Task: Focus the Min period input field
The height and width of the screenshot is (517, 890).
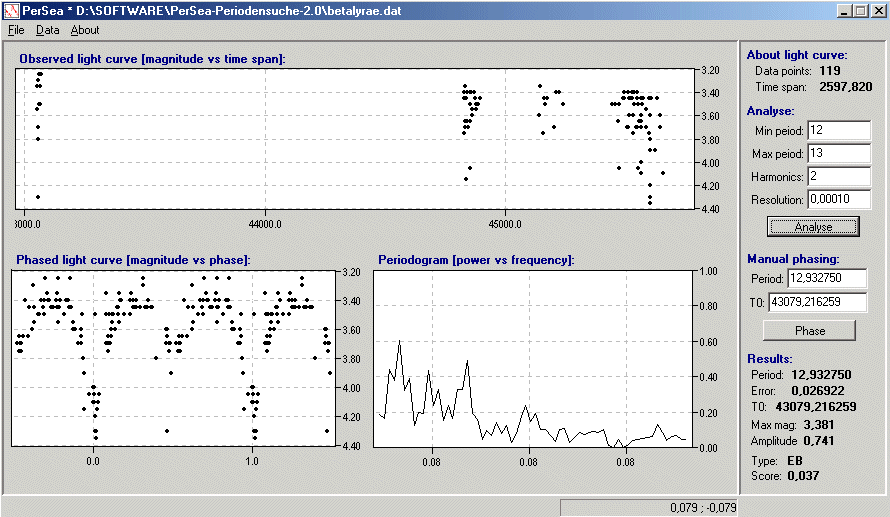Action: [838, 131]
